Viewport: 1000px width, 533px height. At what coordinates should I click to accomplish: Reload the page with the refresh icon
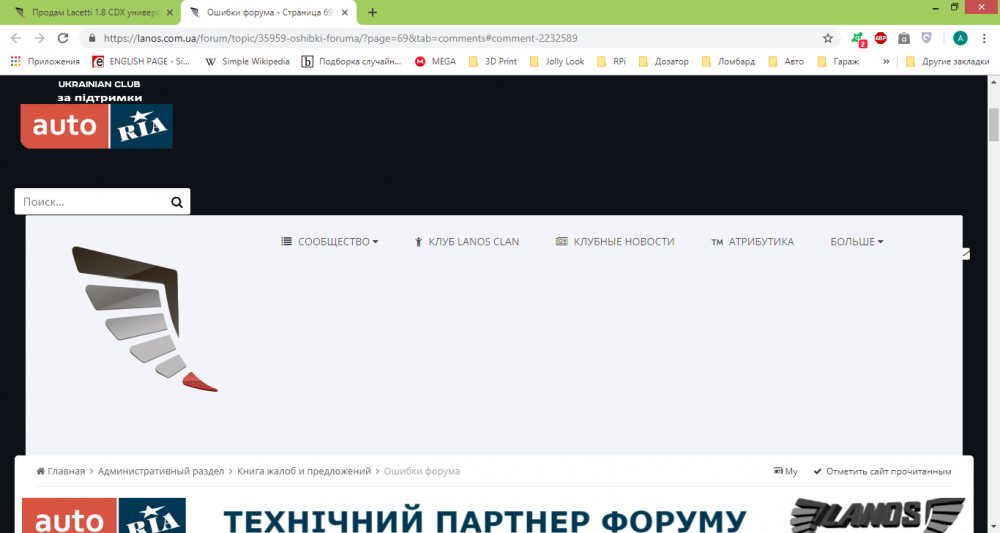coord(63,38)
